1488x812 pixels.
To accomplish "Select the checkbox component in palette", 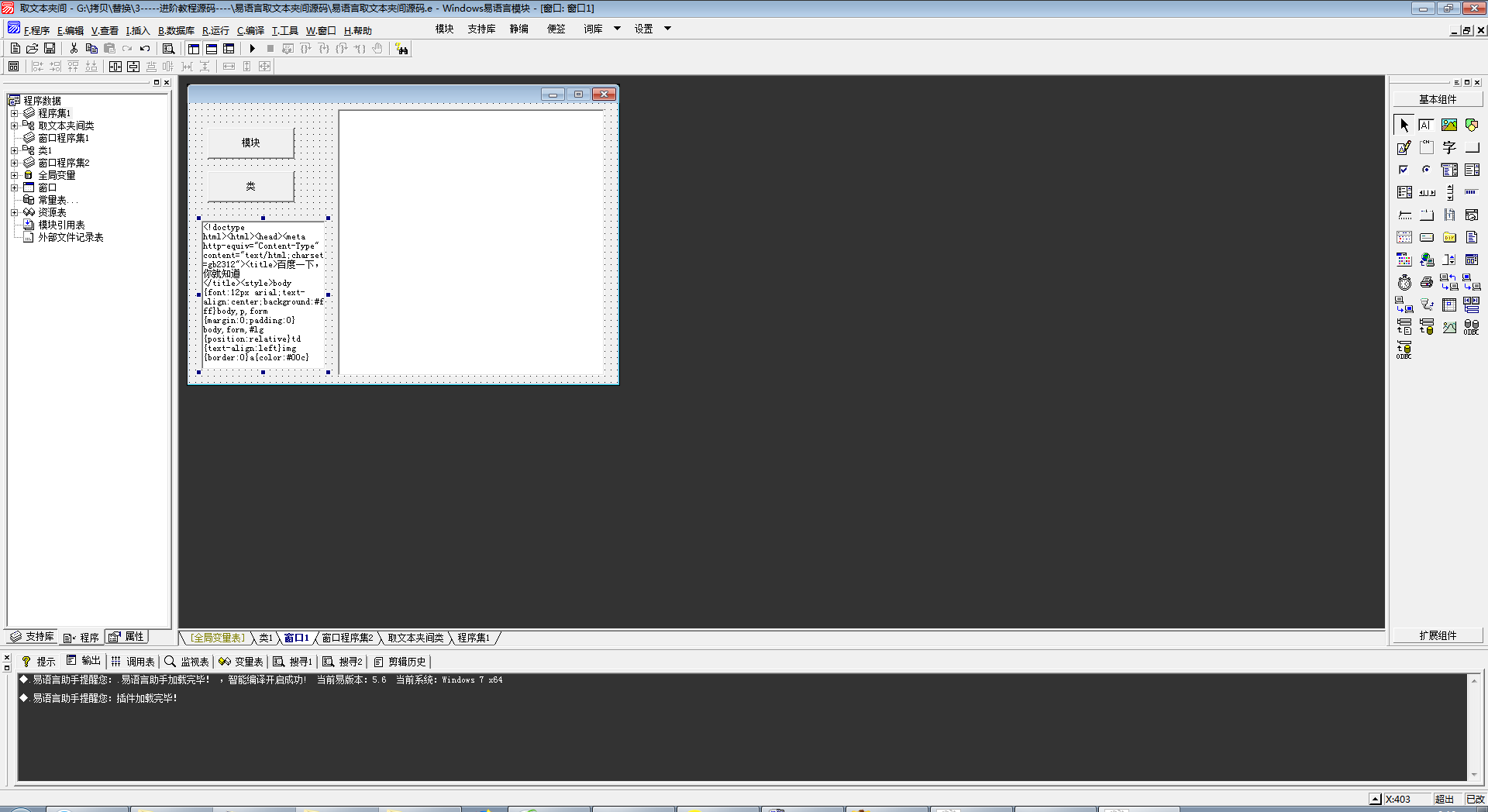I will 1404,170.
